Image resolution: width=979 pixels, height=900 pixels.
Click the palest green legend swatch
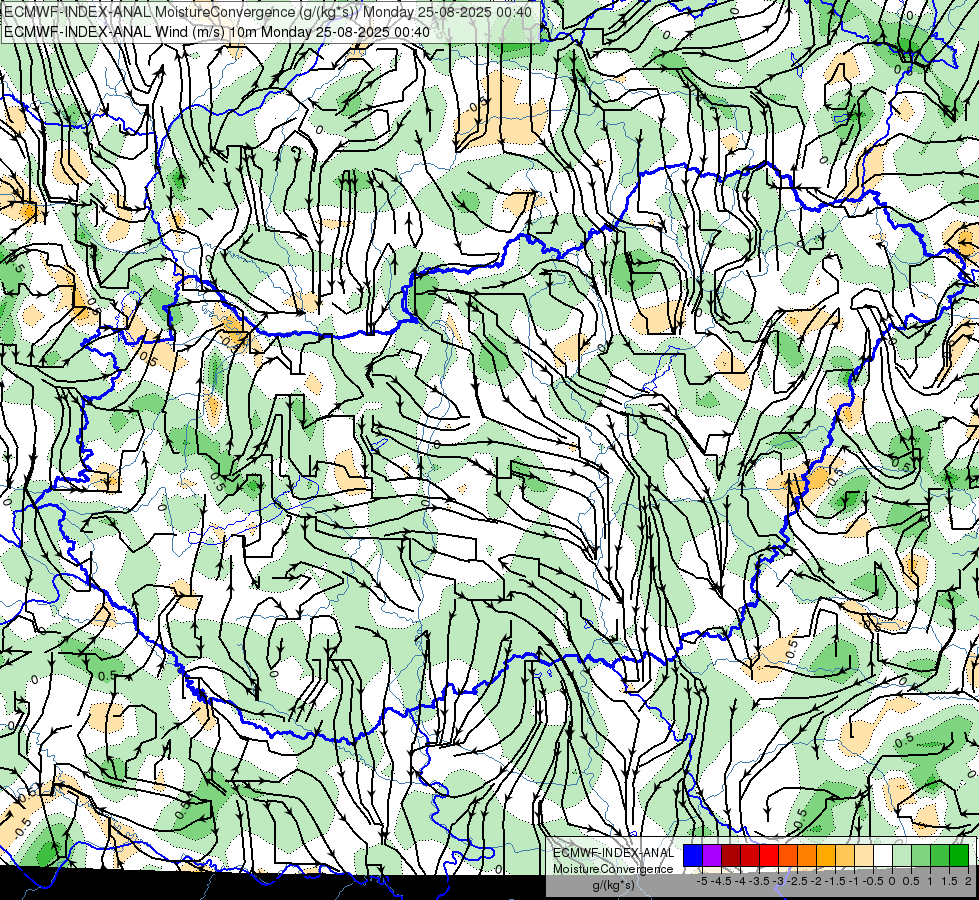[902, 855]
